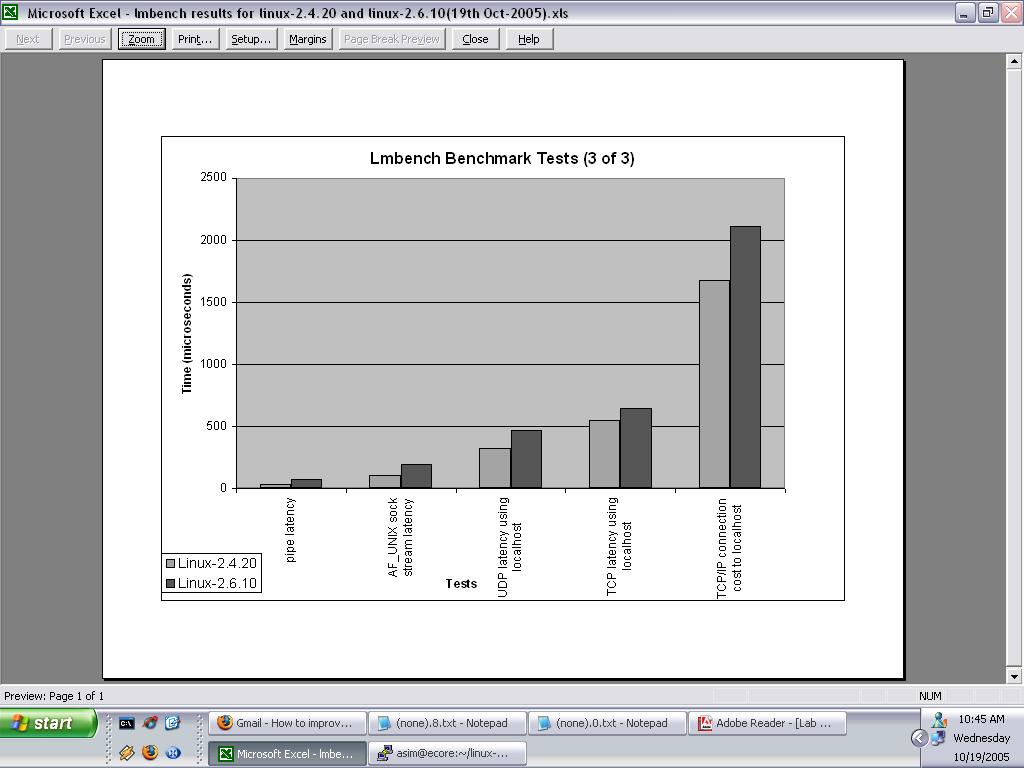
Task: Launch Firefox from Quick Launch
Action: point(150,752)
